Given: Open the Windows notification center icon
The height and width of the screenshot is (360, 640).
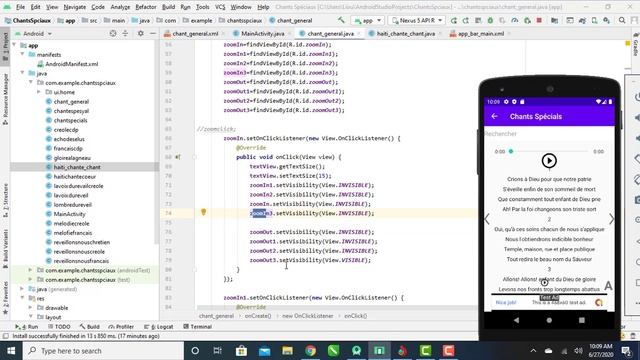Looking at the screenshot, I should click(626, 351).
